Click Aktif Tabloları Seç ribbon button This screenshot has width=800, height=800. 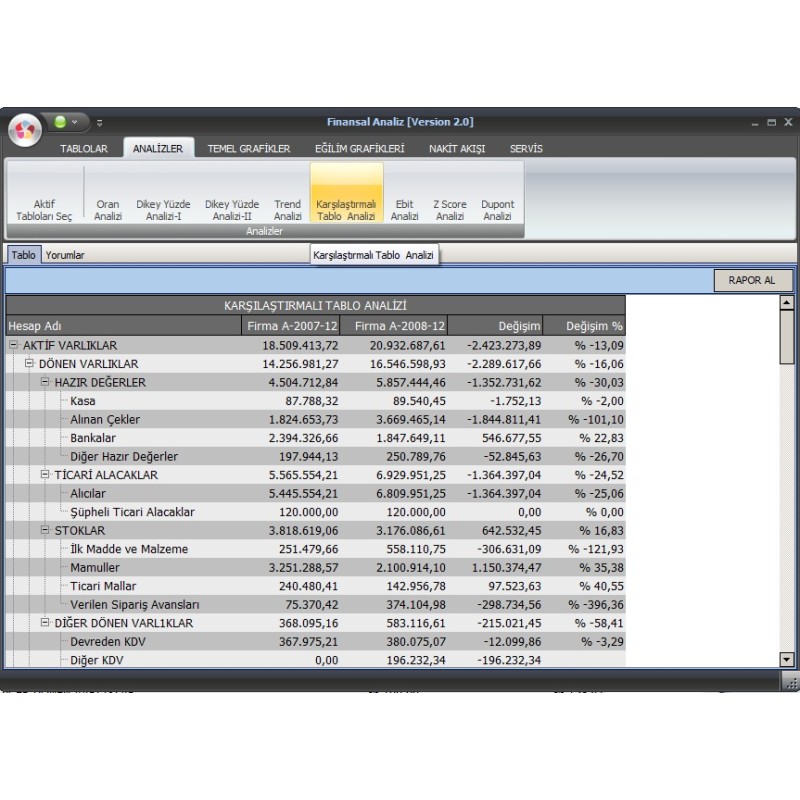(44, 194)
